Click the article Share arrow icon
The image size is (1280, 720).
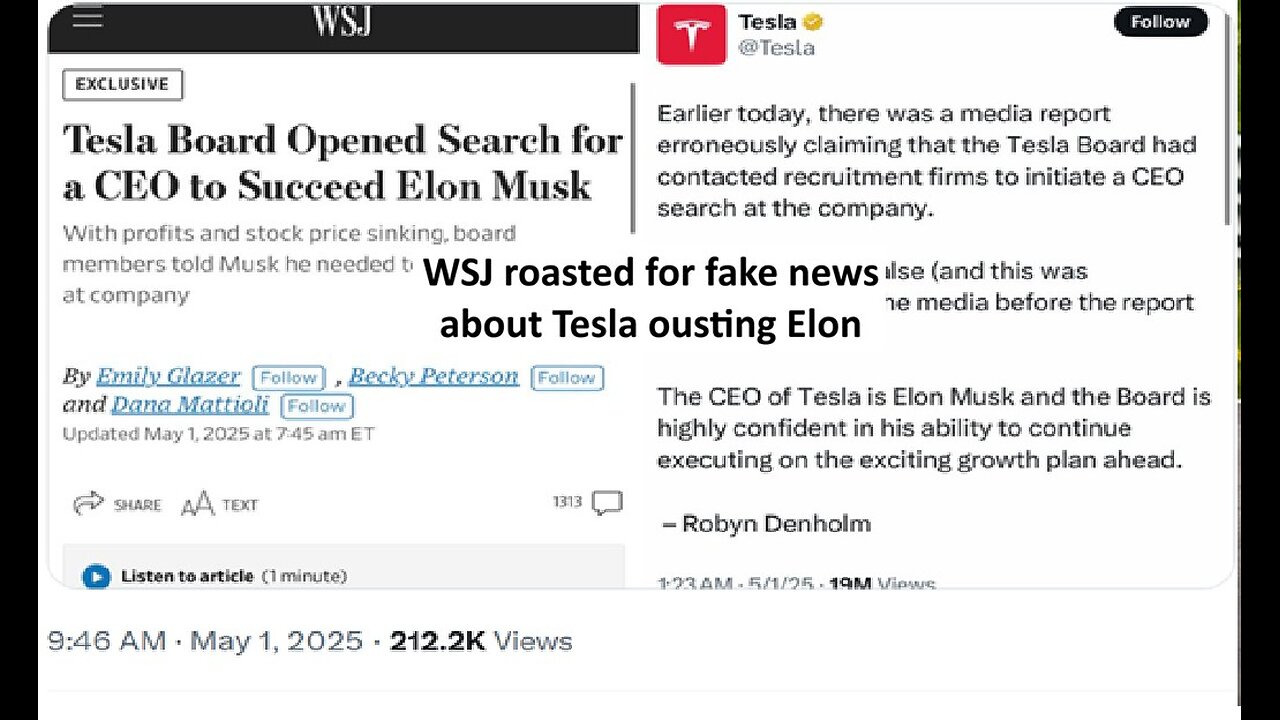(88, 504)
